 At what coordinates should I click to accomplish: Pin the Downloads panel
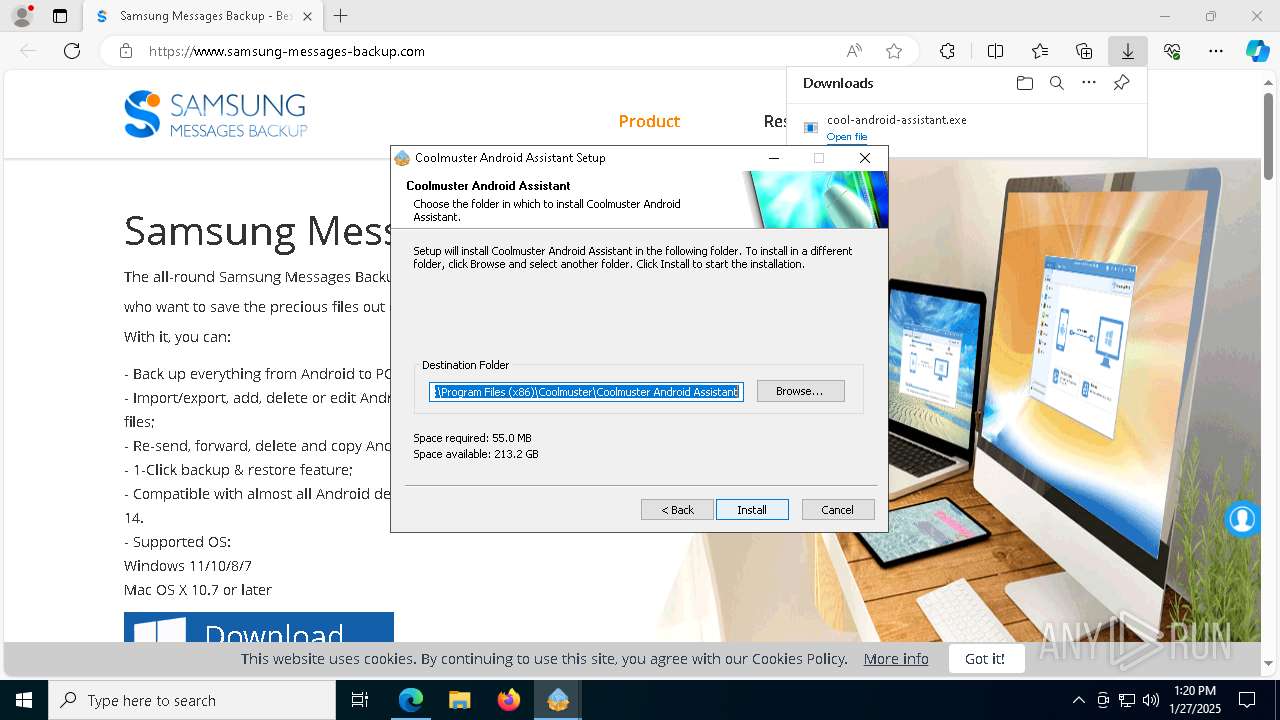pos(1121,83)
